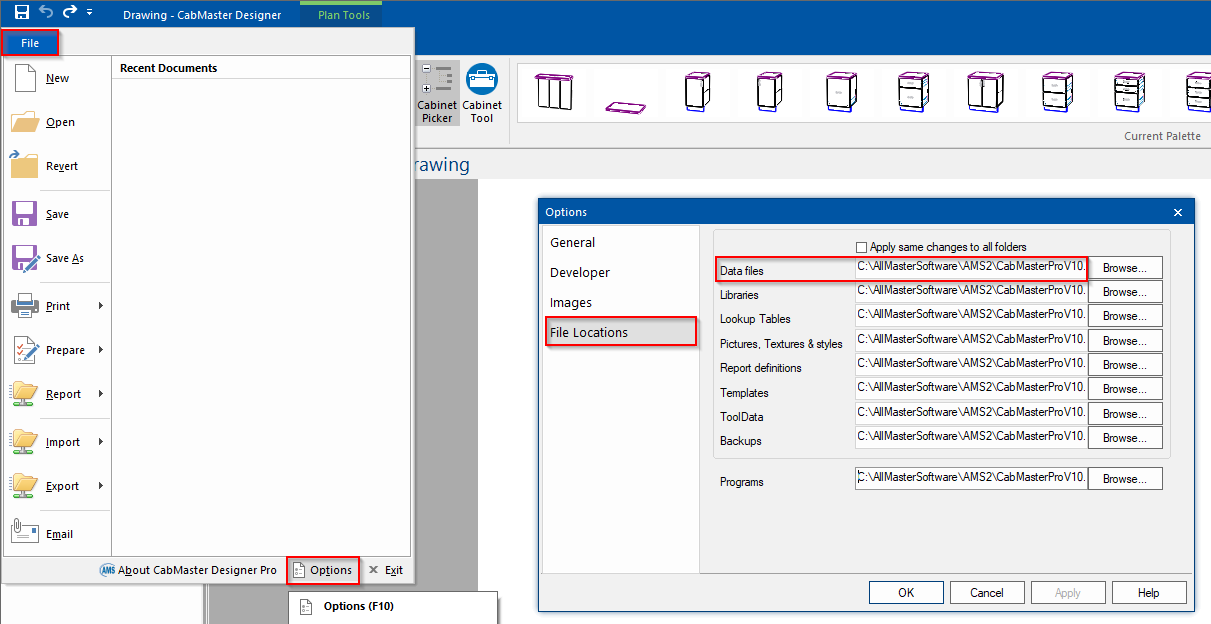Browse for the ToolData folder
1211x624 pixels.
click(x=1125, y=414)
